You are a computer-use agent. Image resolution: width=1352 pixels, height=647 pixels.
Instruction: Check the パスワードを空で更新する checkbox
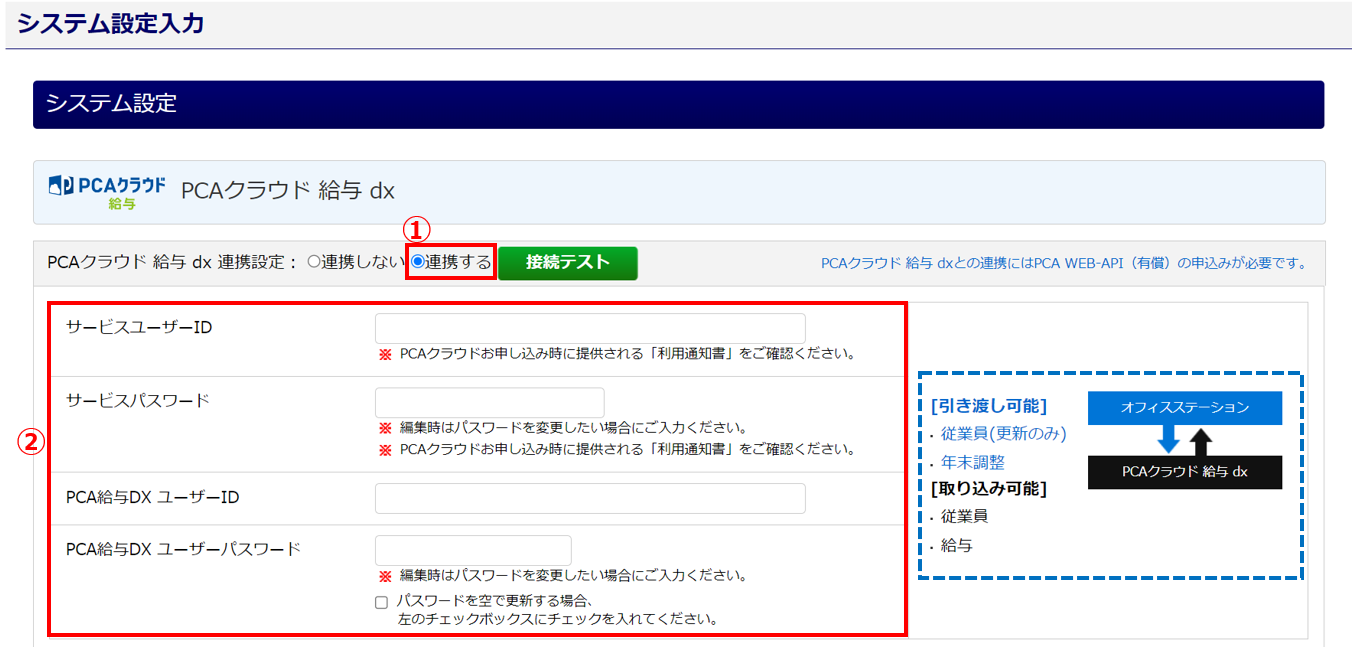click(x=381, y=602)
